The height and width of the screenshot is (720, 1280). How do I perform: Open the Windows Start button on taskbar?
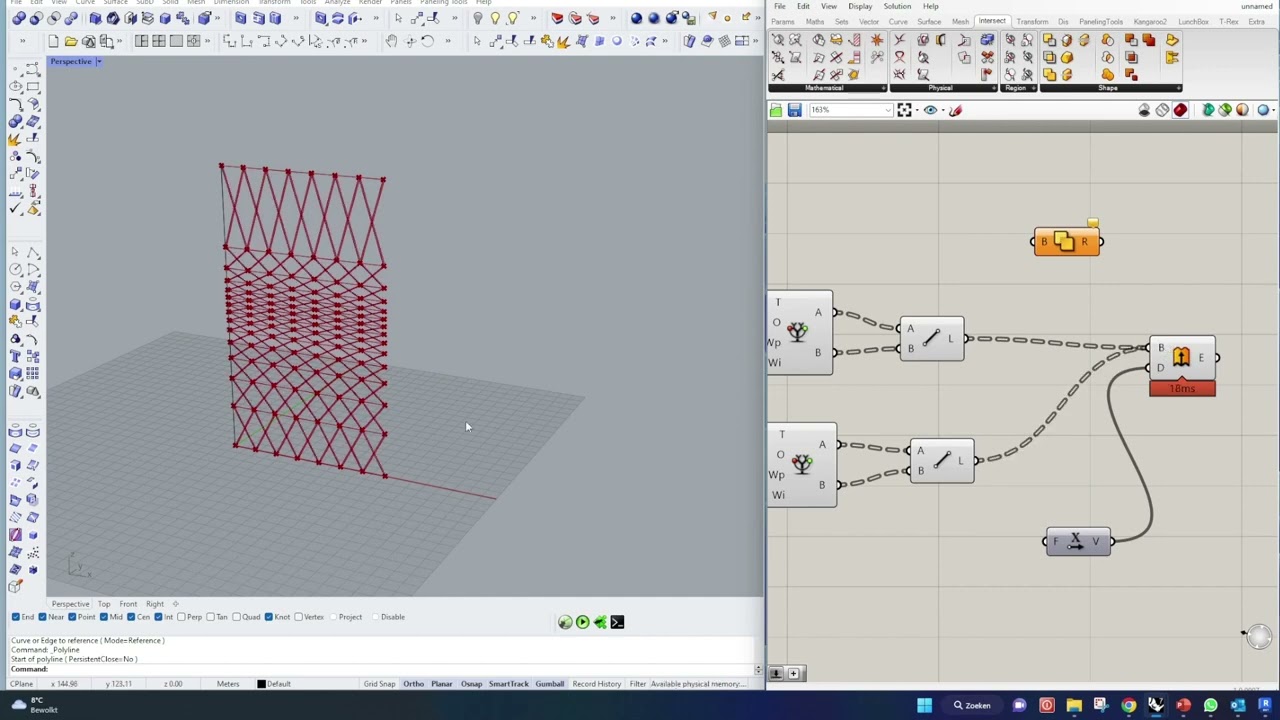(924, 706)
